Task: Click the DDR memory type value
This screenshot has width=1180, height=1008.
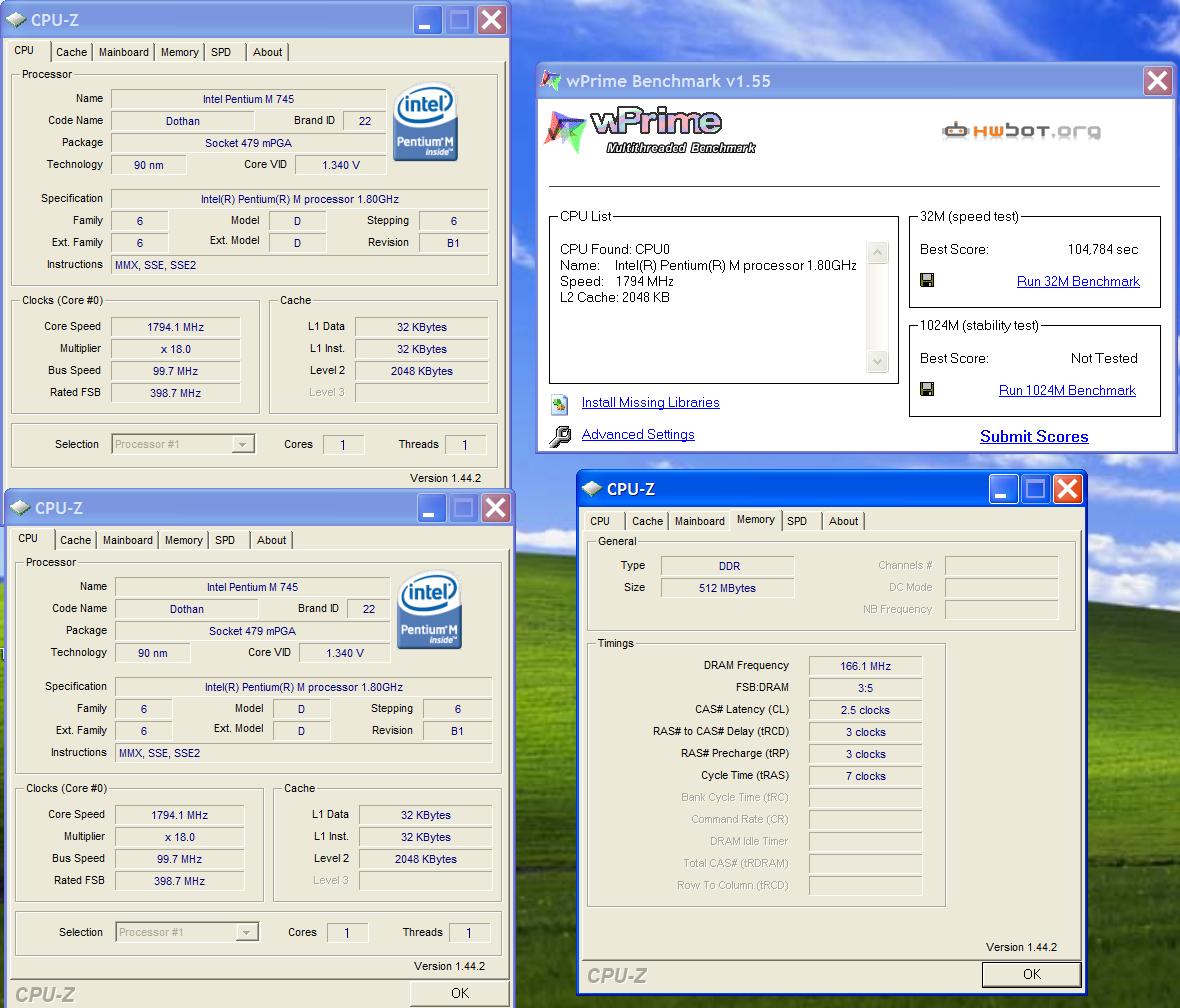Action: point(727,566)
